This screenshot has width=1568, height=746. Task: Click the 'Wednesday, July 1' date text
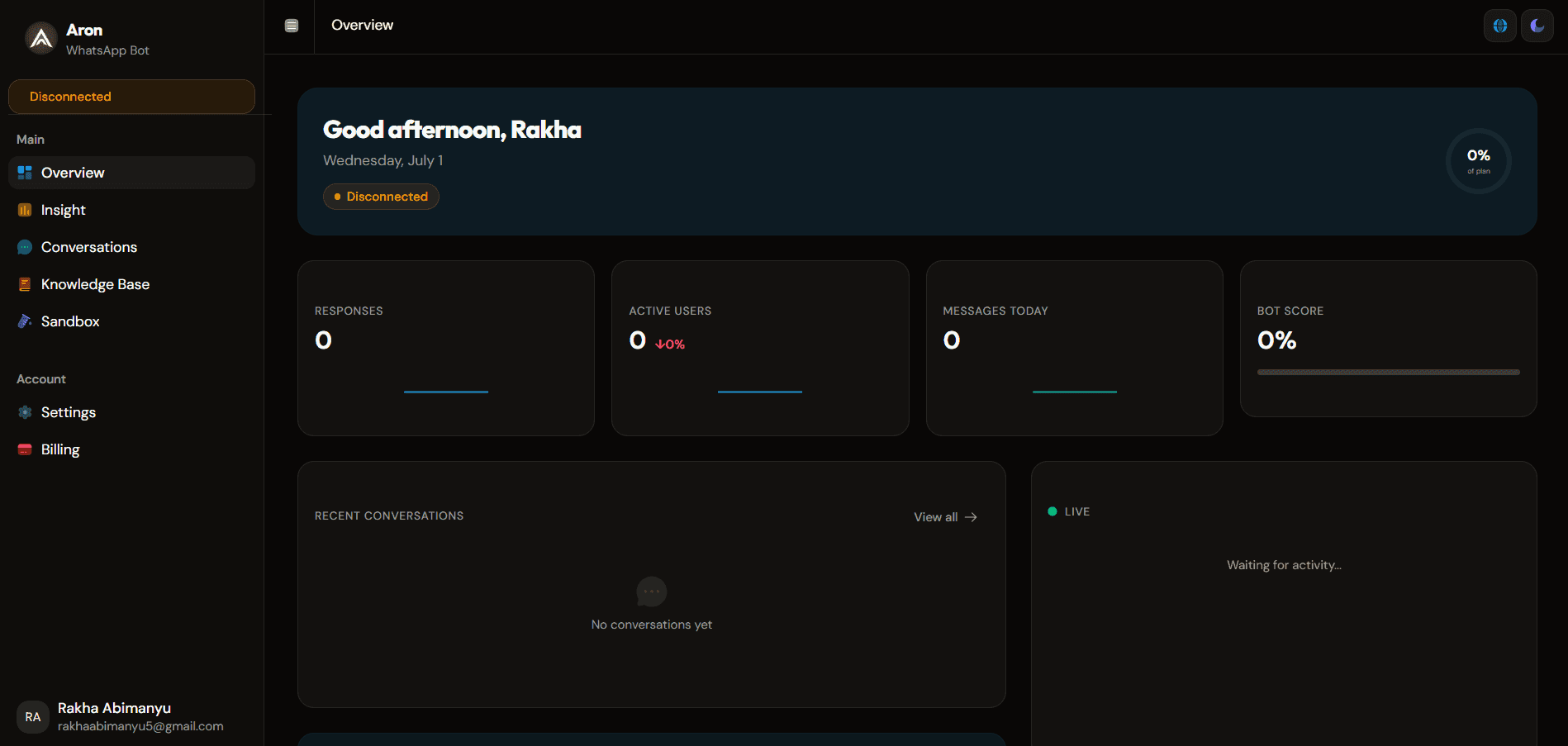click(383, 160)
